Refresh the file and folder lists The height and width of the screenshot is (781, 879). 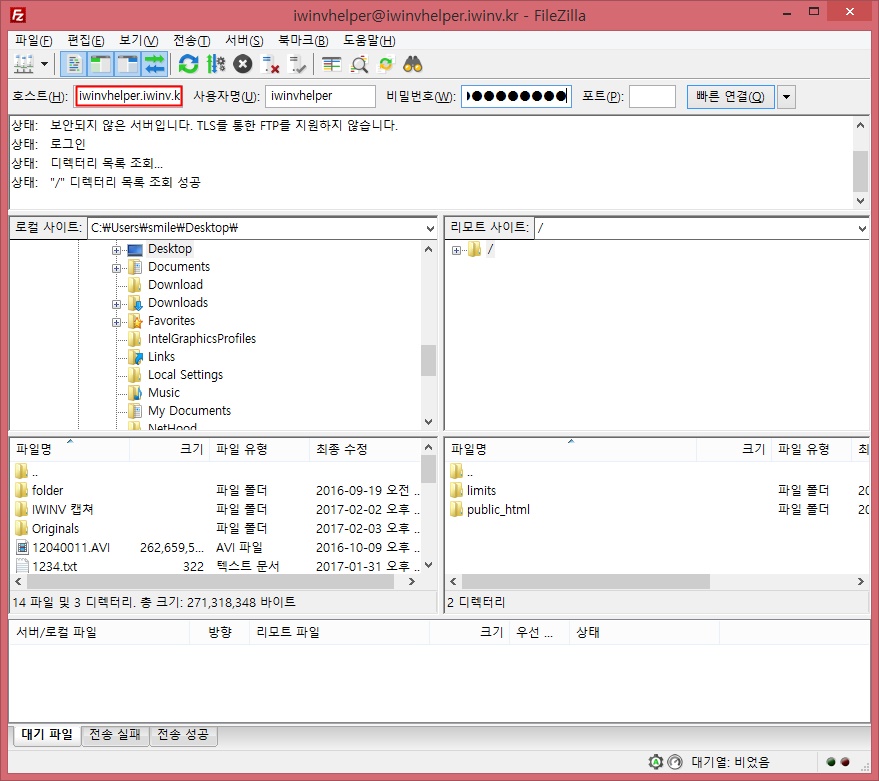tap(188, 64)
